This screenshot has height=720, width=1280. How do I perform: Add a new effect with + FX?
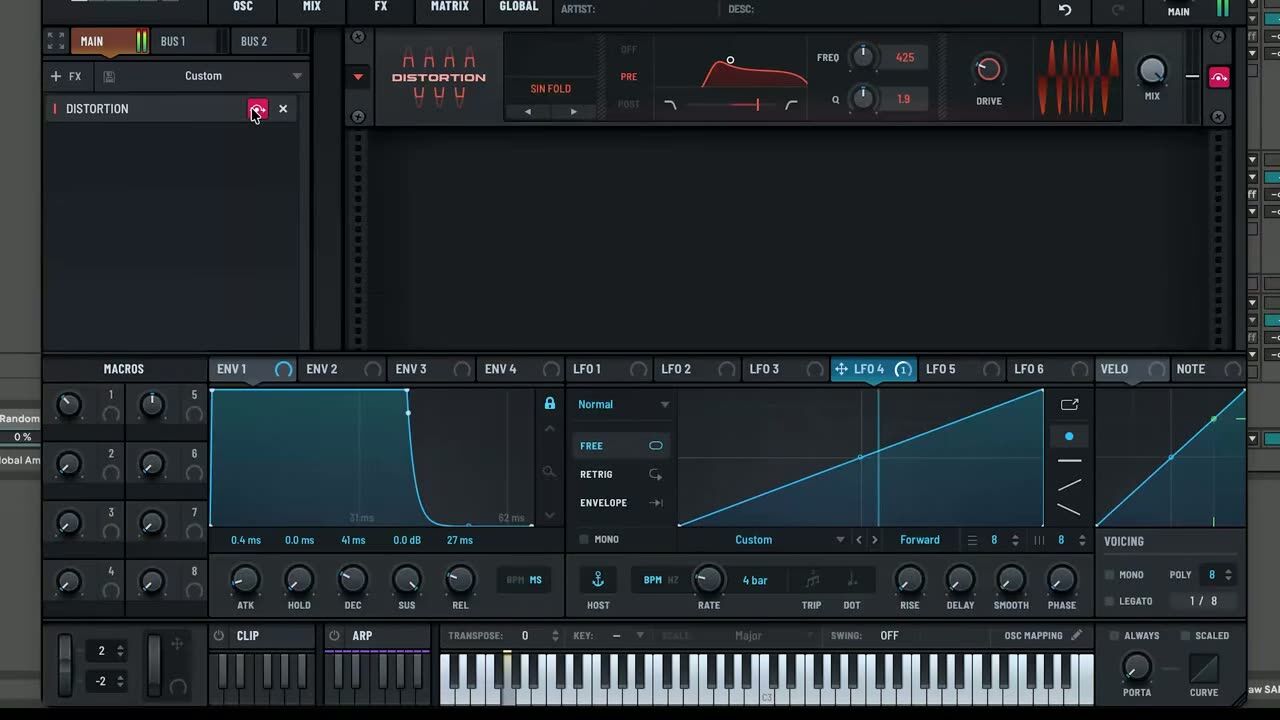[66, 76]
